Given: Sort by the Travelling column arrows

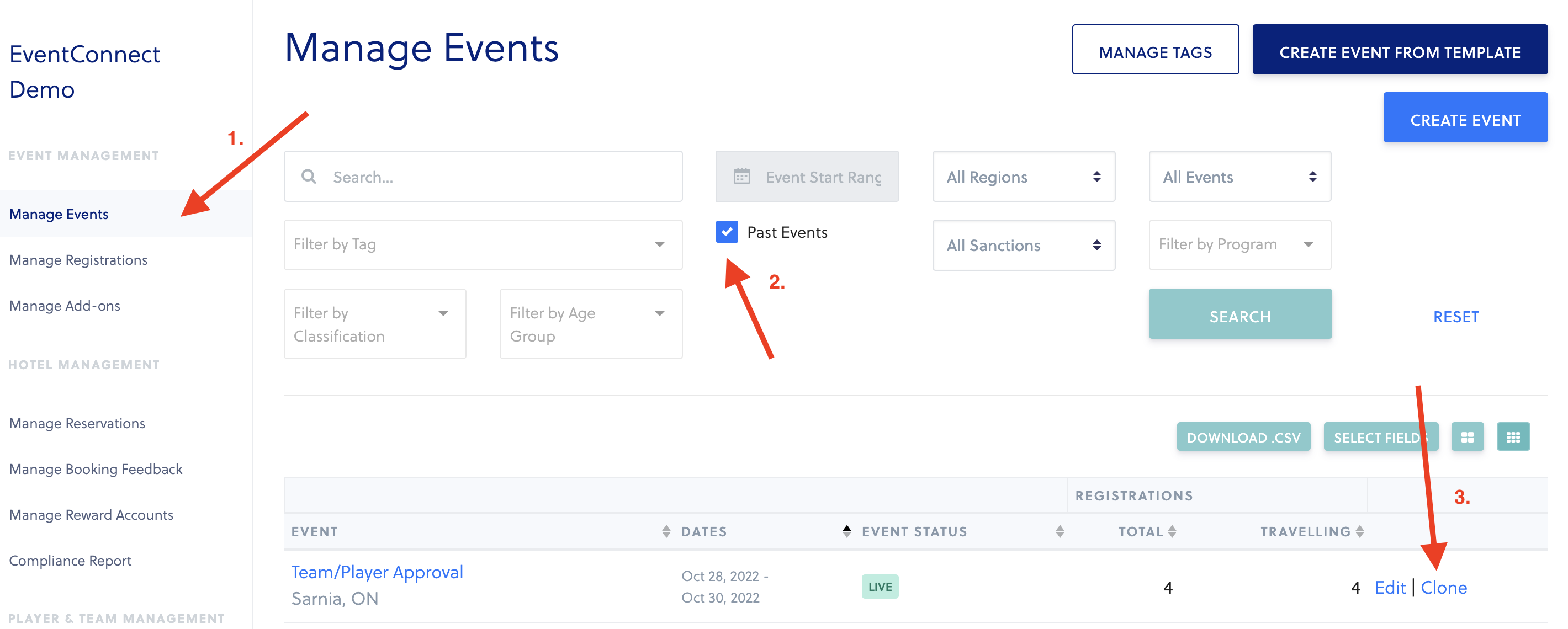Looking at the screenshot, I should [1359, 531].
